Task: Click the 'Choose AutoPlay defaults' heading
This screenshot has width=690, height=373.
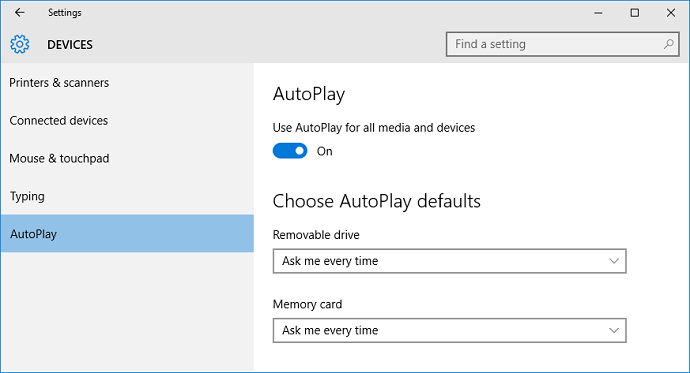Action: tap(377, 201)
